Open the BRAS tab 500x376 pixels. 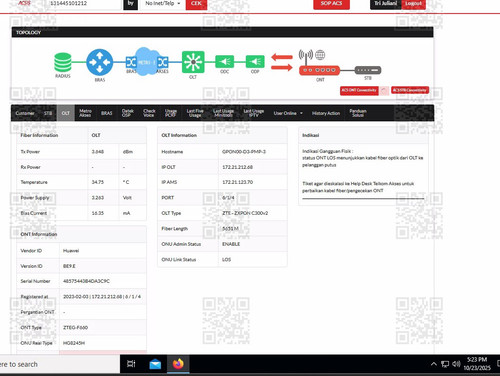point(107,113)
